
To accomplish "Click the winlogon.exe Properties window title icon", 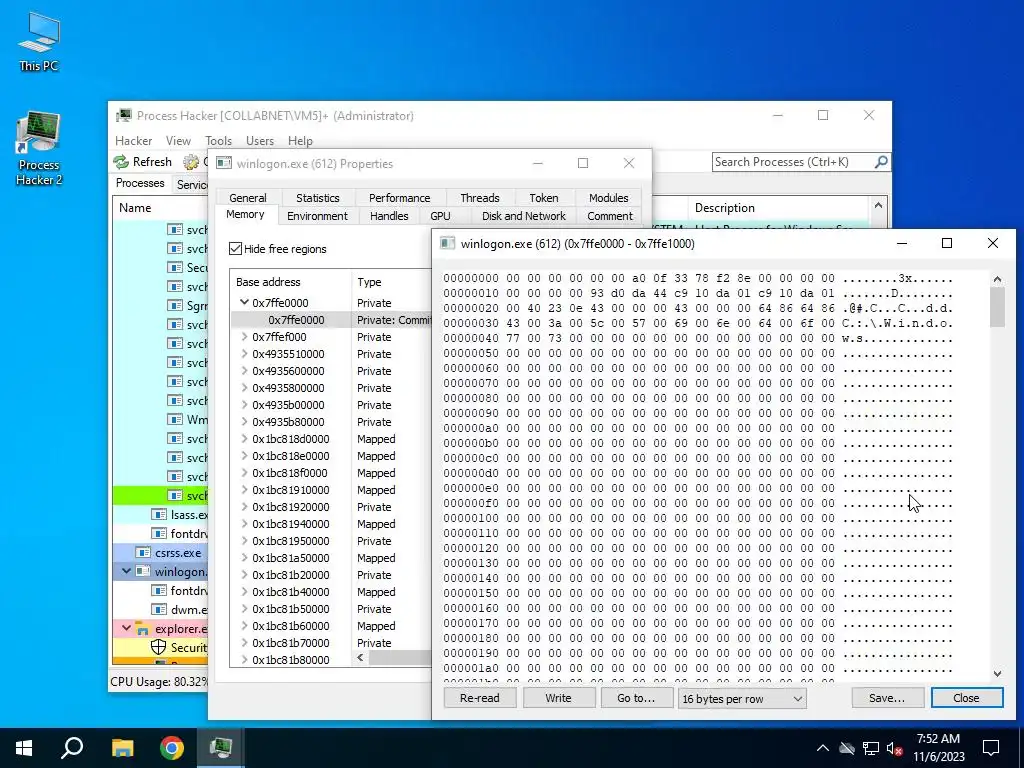I will pos(224,163).
